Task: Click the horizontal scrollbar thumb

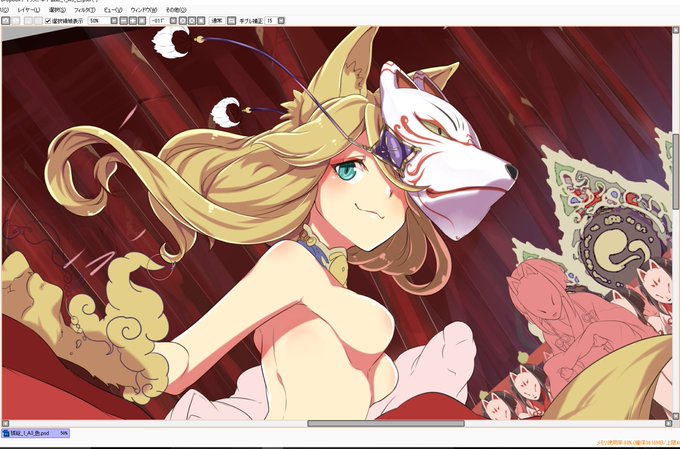Action: [386, 423]
